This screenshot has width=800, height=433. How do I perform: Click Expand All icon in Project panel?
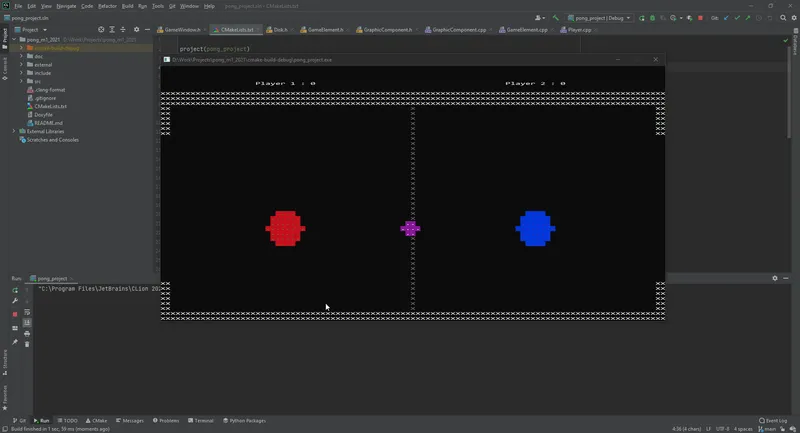[112, 30]
